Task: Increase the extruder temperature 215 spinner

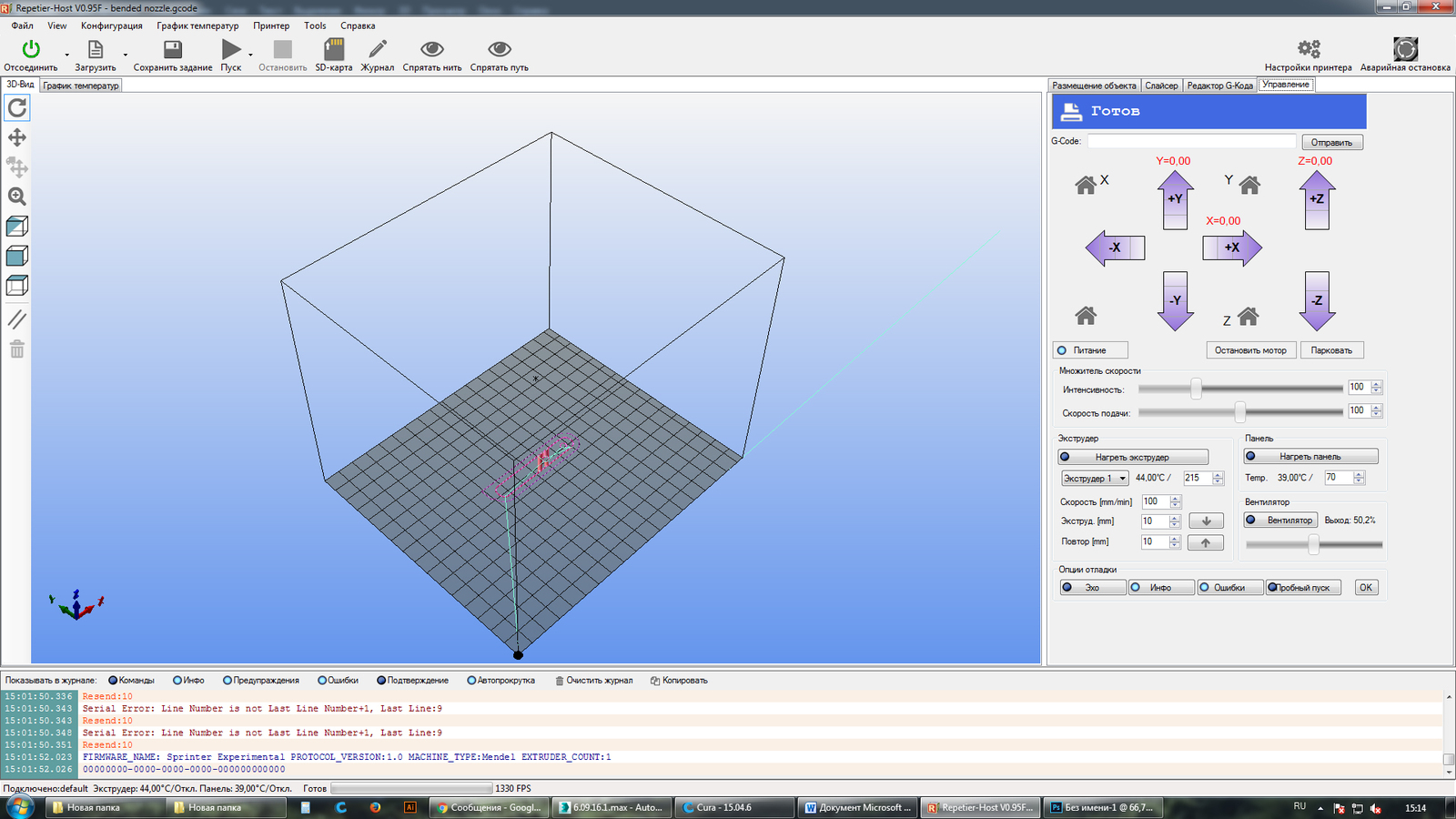Action: (x=1218, y=475)
